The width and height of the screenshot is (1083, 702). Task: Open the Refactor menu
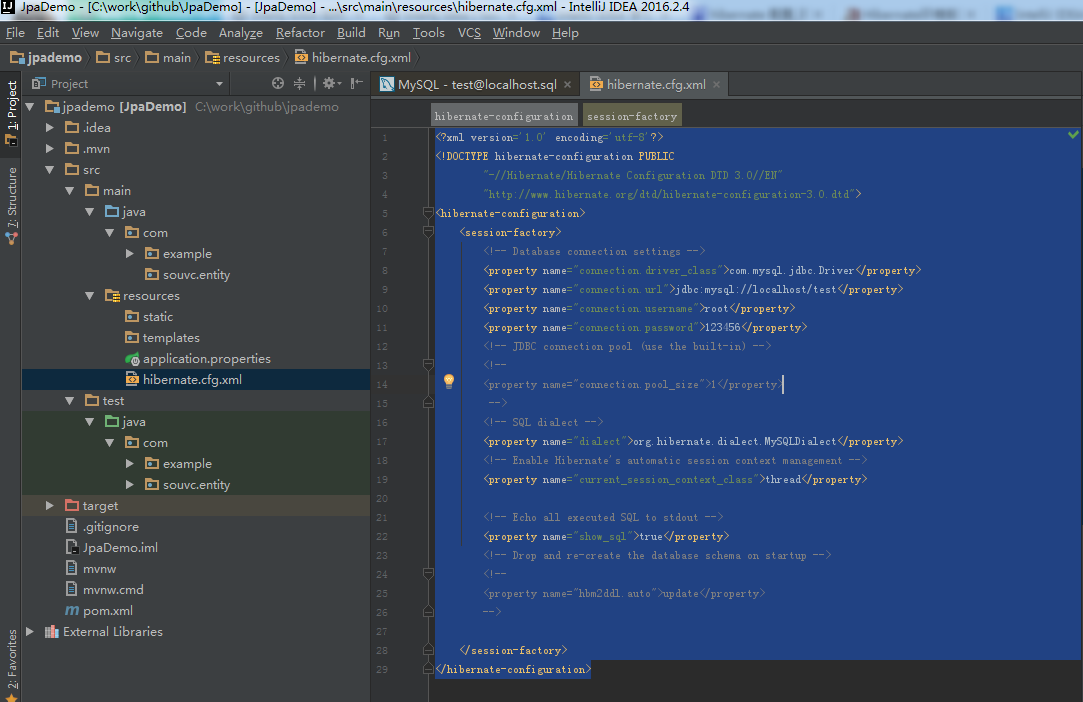[300, 33]
